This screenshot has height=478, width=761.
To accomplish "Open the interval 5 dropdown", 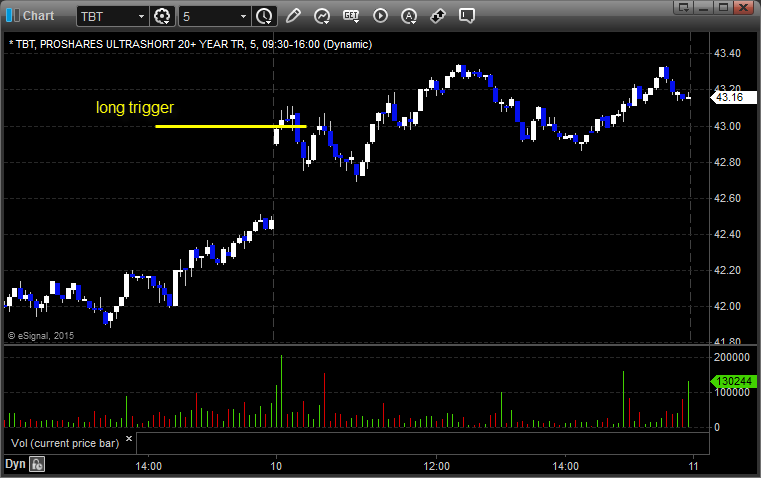I will coord(243,16).
